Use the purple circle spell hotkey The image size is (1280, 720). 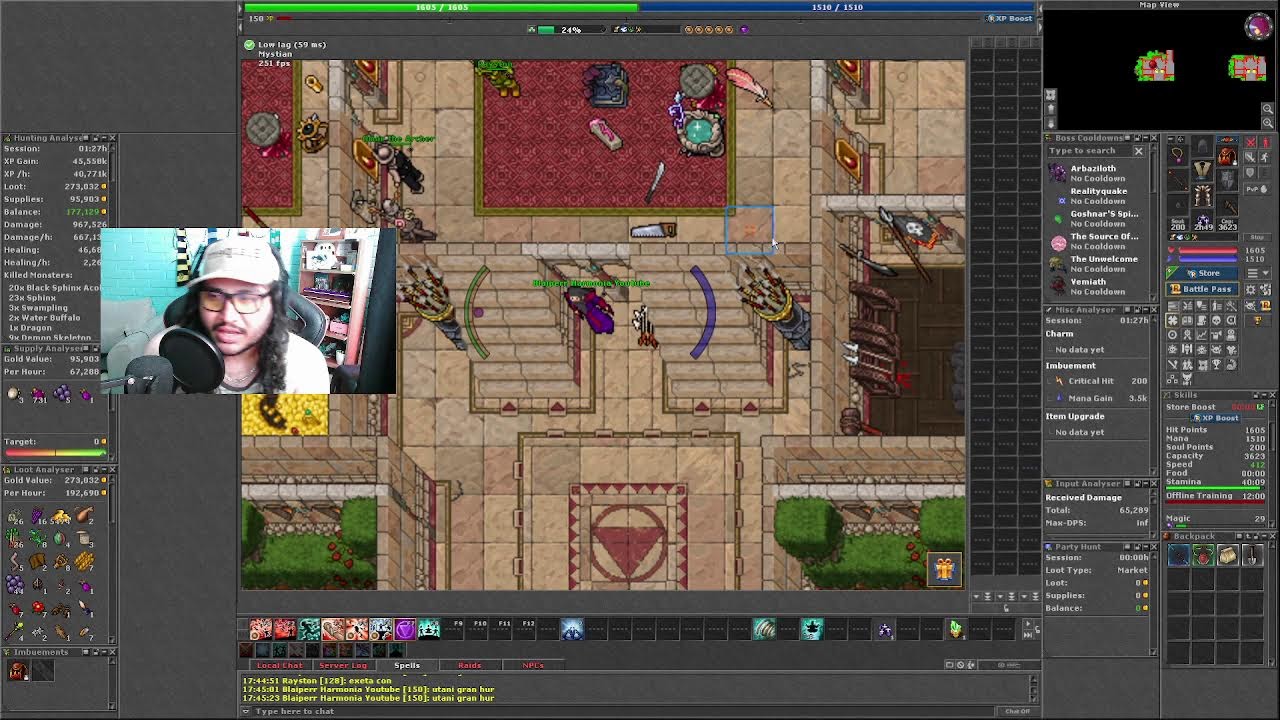pyautogui.click(x=405, y=629)
